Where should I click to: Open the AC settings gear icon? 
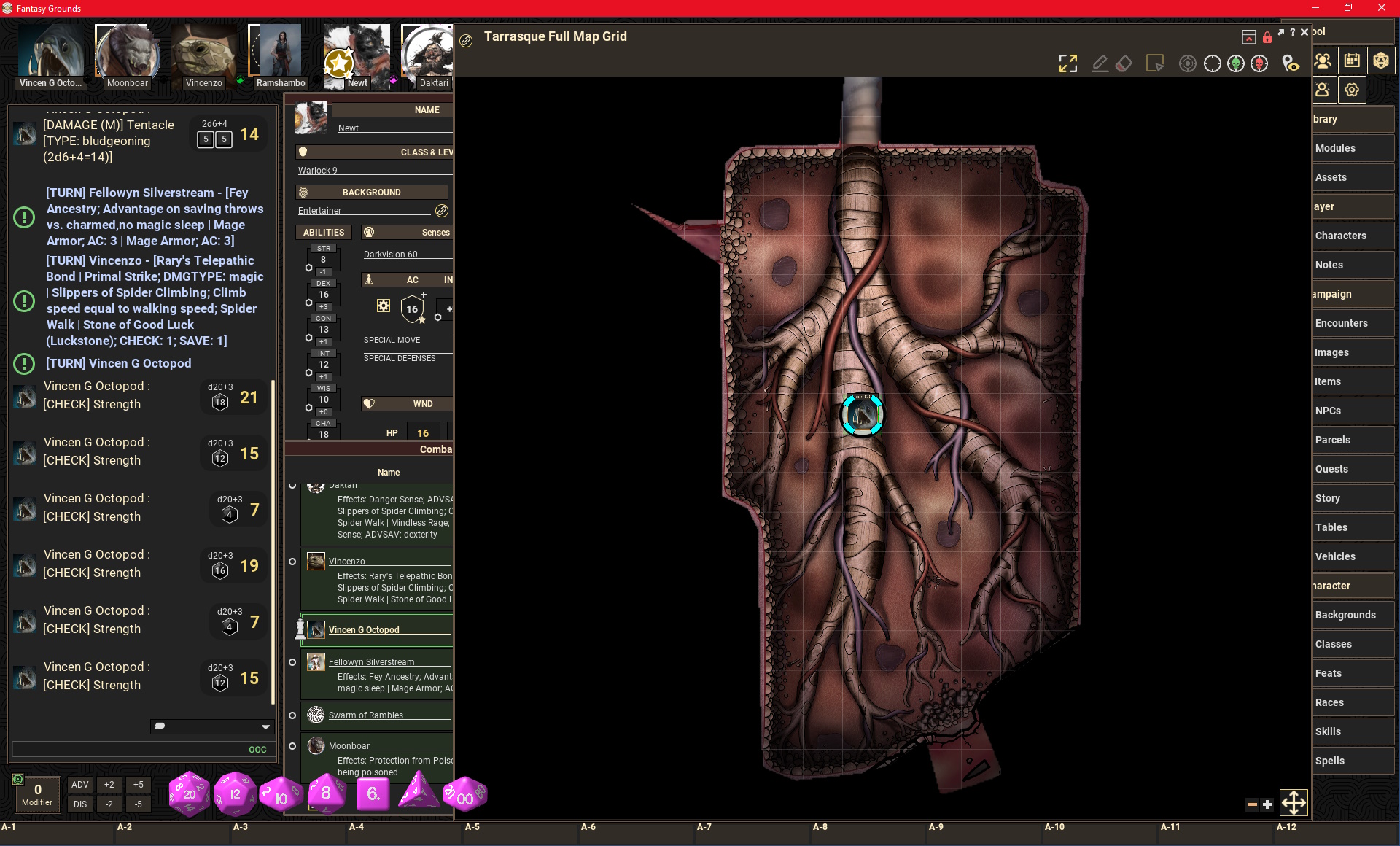tap(384, 306)
